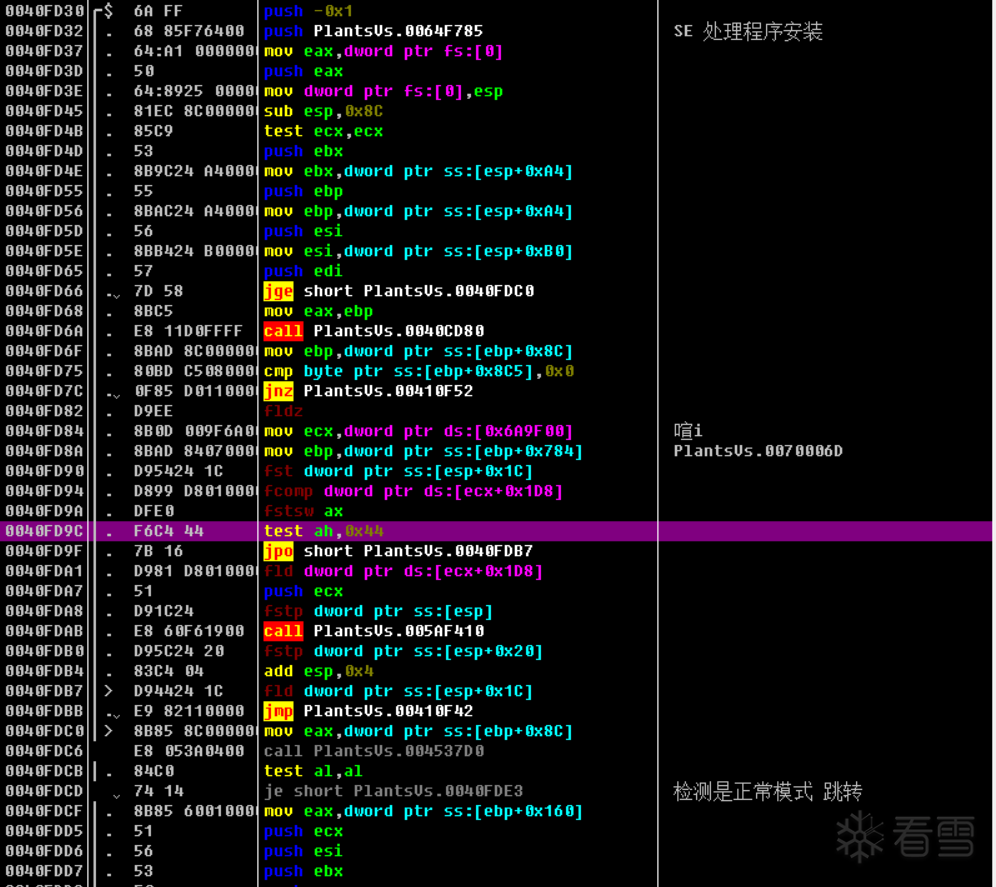
Task: Click the PlantsVs.0070006D comment
Action: (758, 451)
